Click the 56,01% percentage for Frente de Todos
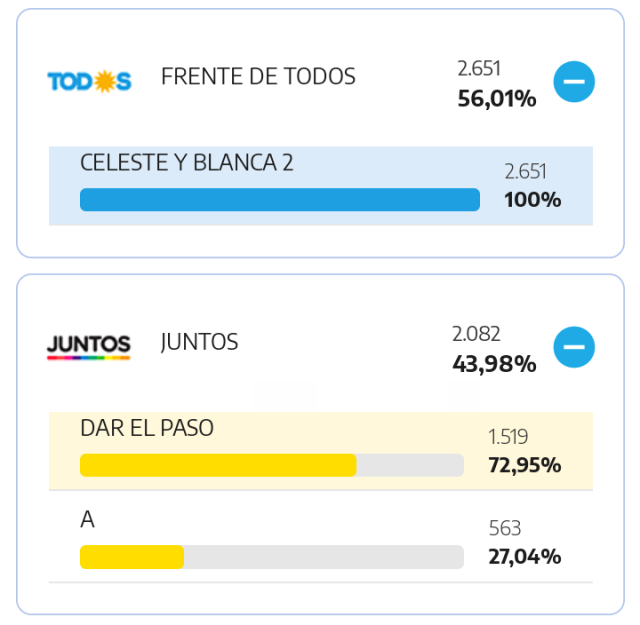The image size is (640, 625). 497,99
